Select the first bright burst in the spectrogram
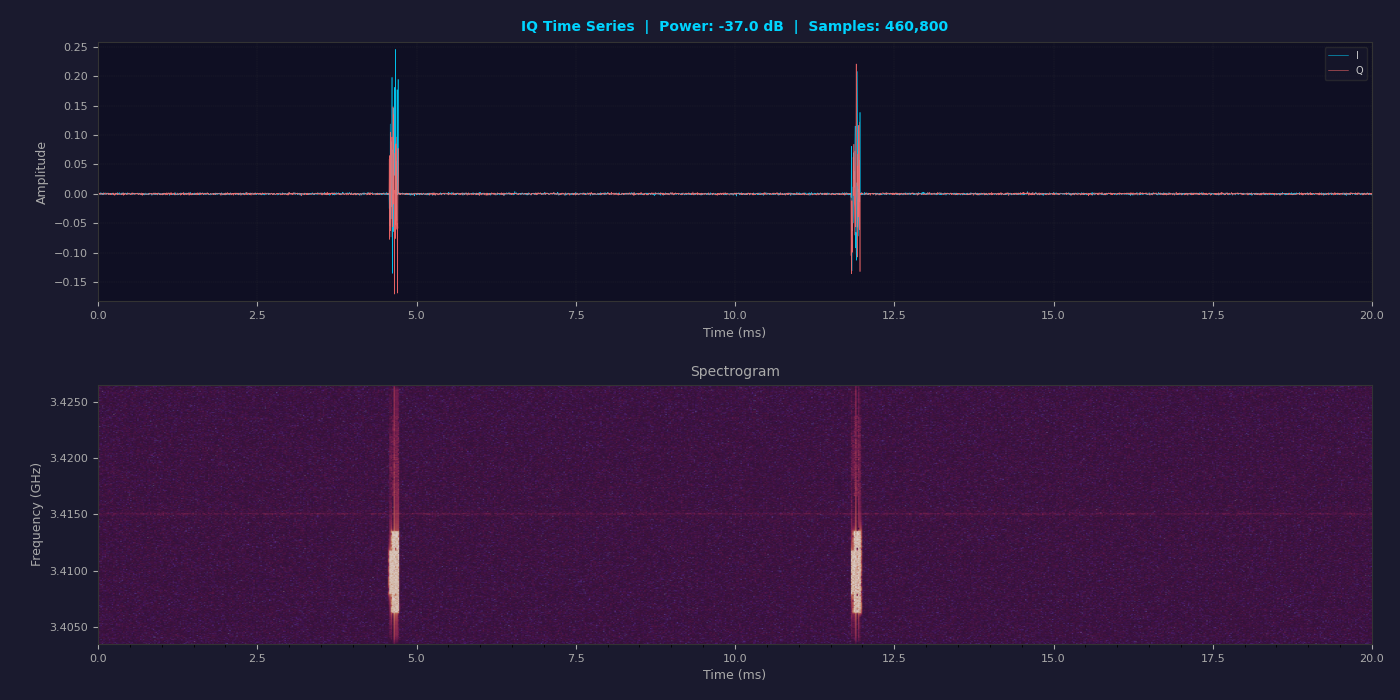Screen dimensions: 1400x700 pos(394,572)
